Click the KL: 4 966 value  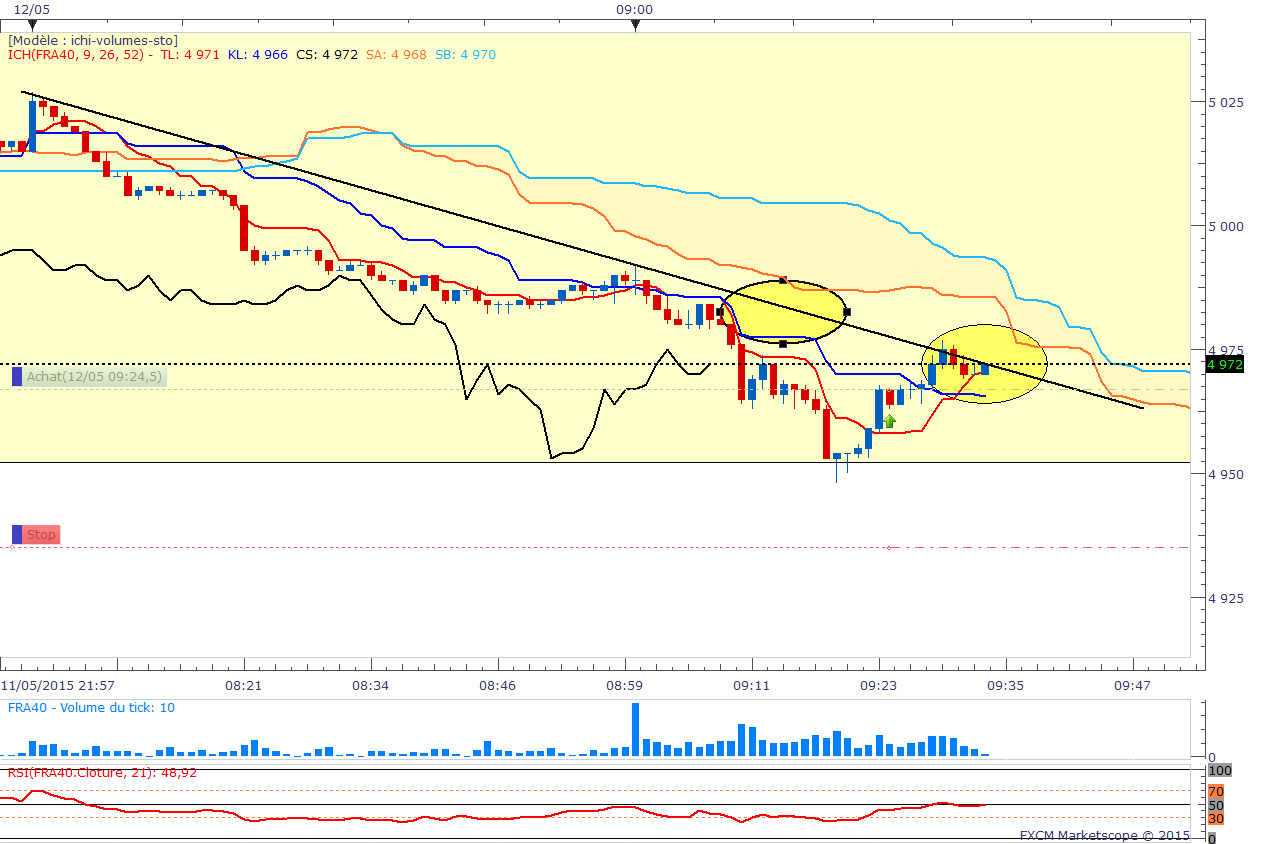point(257,55)
